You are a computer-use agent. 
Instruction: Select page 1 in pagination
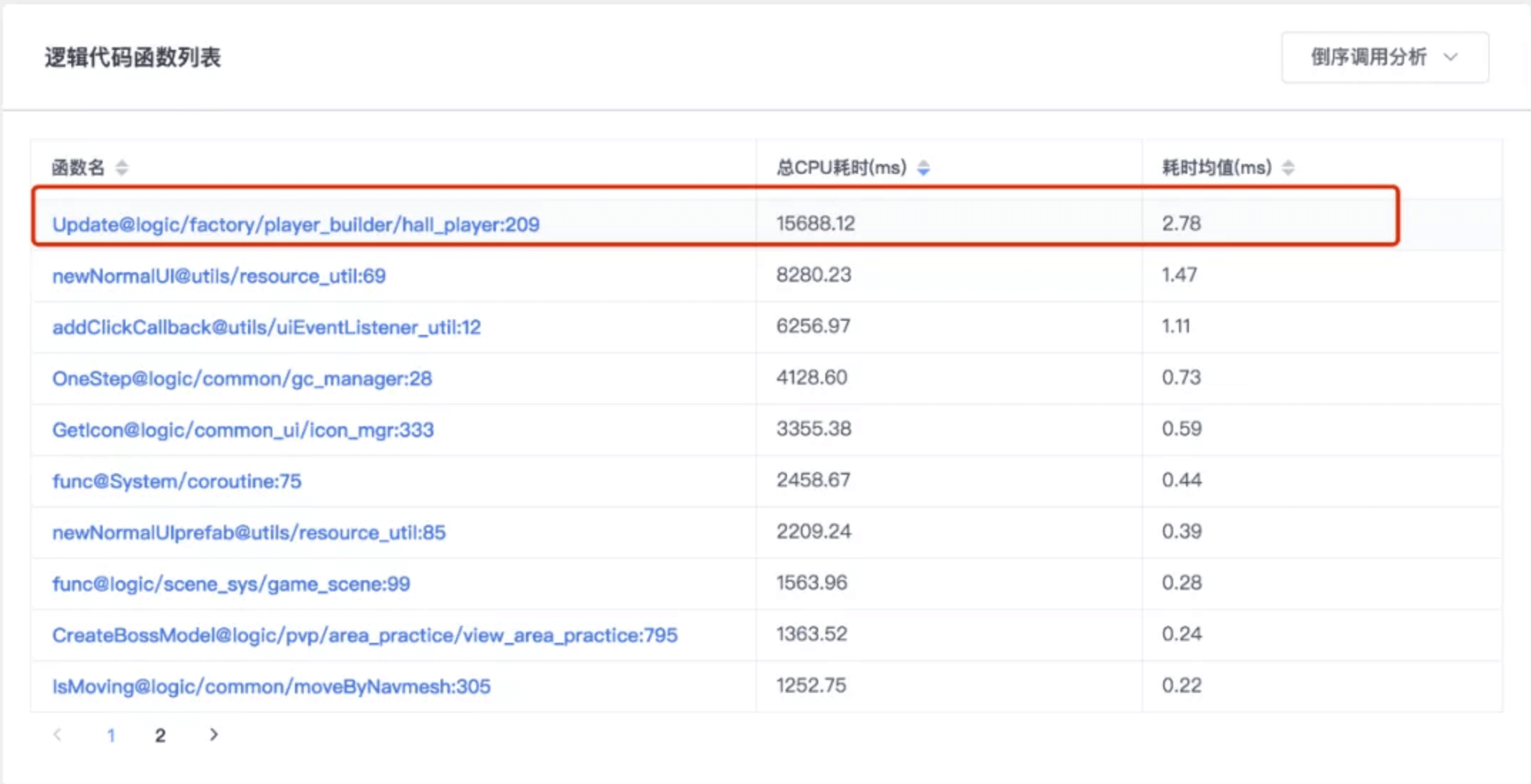pyautogui.click(x=111, y=736)
